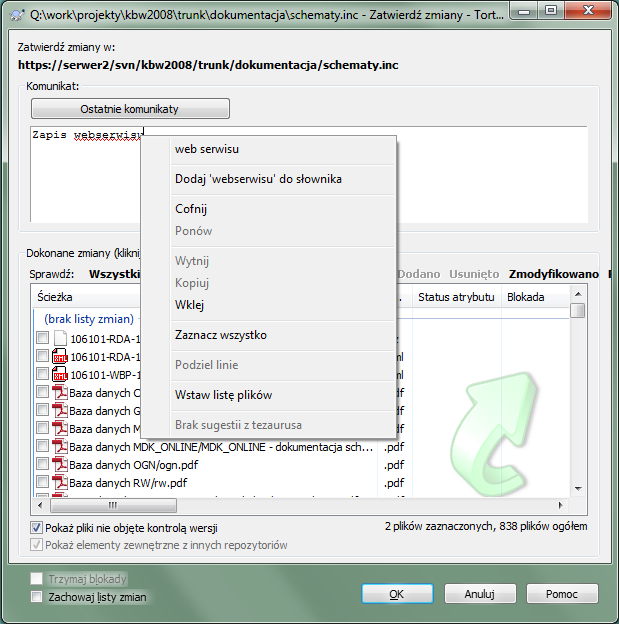Click the TortoiseSVN title bar icon
The image size is (619, 624).
tap(17, 15)
